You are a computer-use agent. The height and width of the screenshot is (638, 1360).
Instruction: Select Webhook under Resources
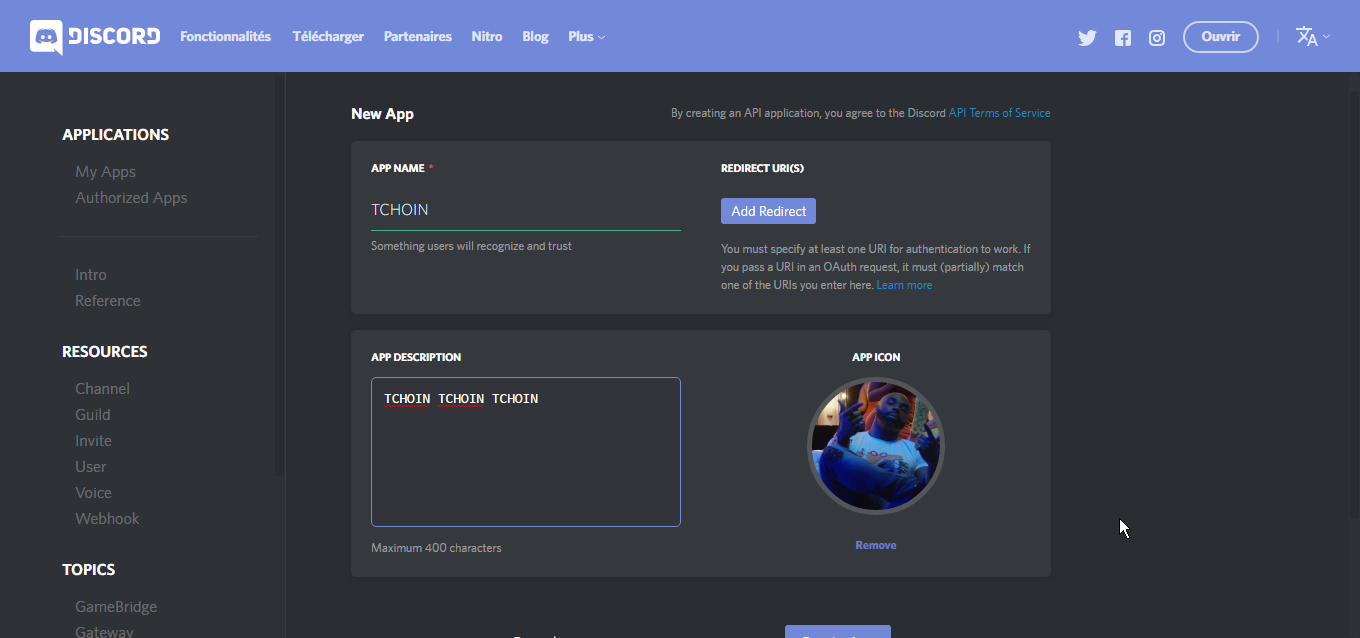coord(107,519)
